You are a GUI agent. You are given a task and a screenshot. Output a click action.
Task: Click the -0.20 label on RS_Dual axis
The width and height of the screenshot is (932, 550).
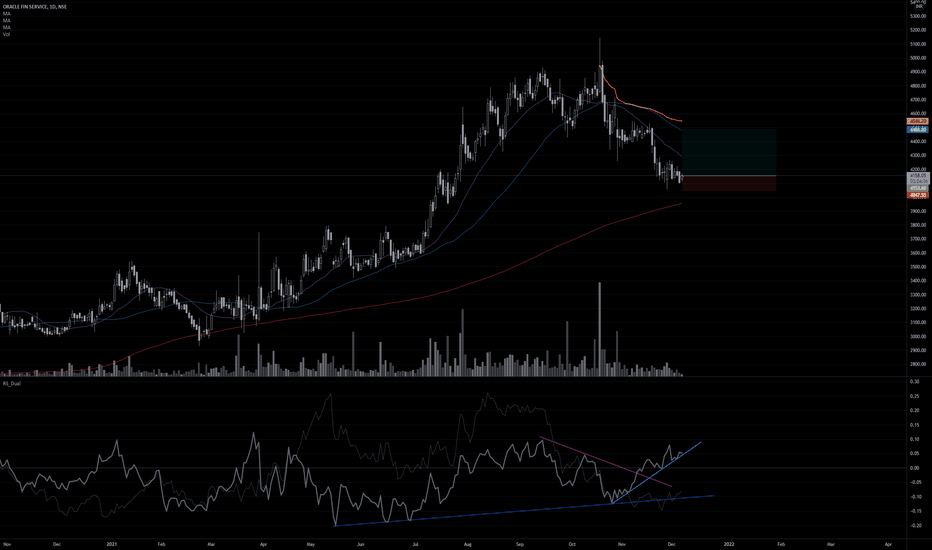pyautogui.click(x=914, y=526)
